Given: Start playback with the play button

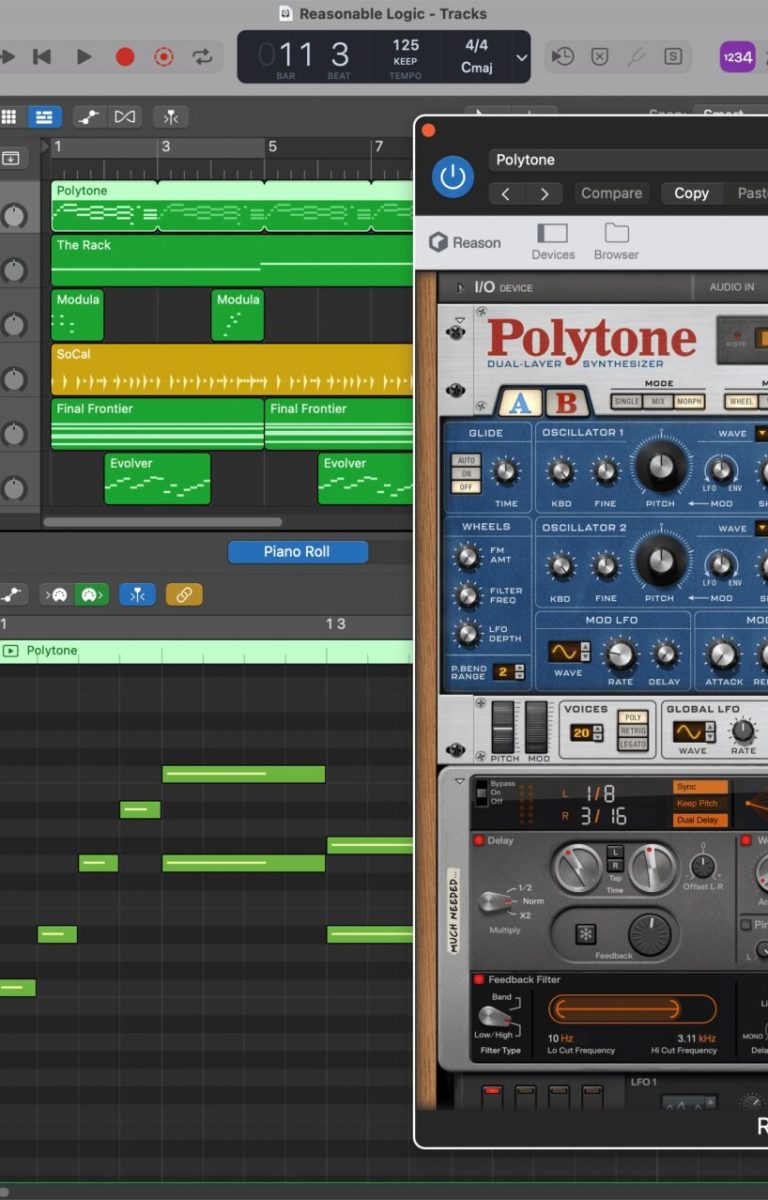Looking at the screenshot, I should (84, 57).
